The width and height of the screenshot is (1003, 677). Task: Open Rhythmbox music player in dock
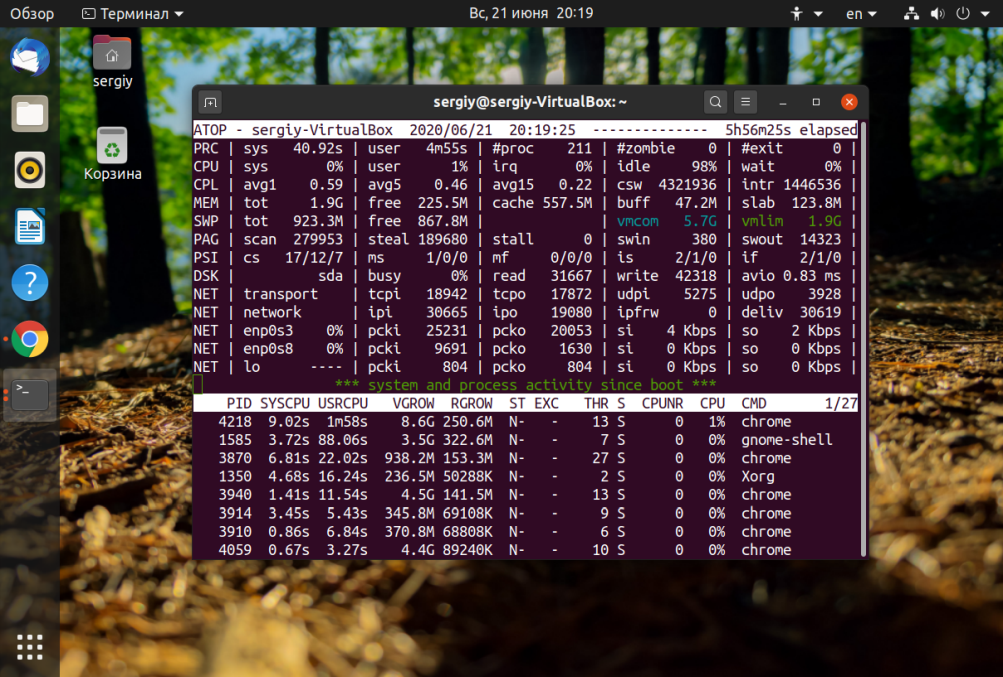30,170
